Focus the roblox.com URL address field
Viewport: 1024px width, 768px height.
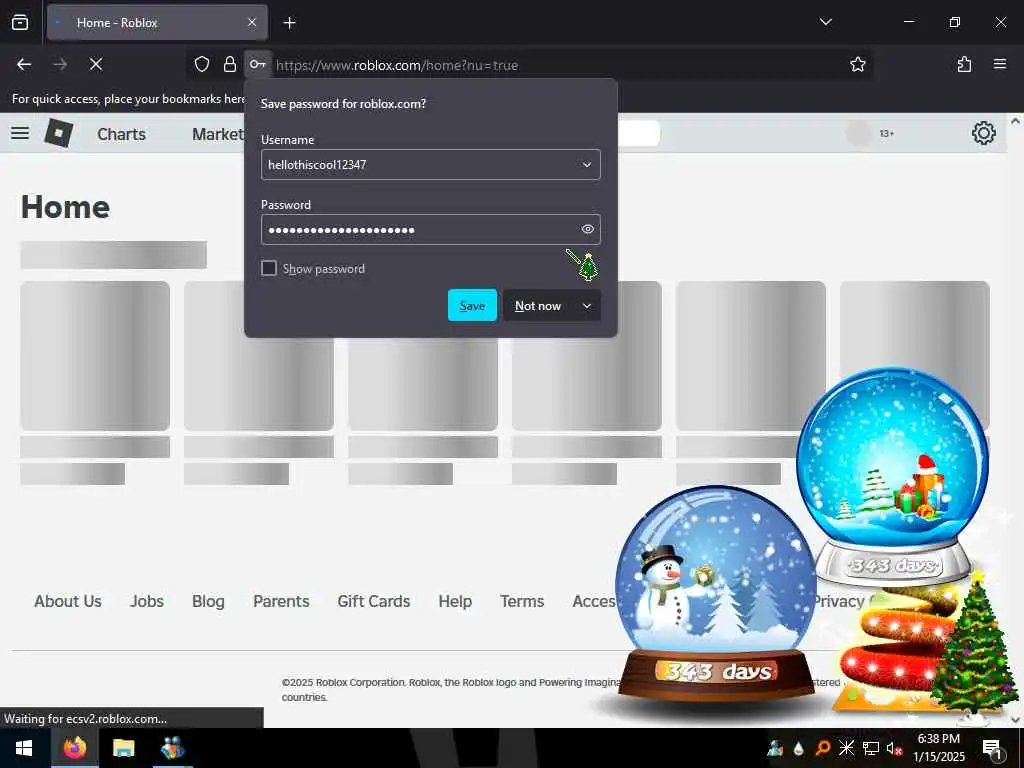click(x=396, y=65)
